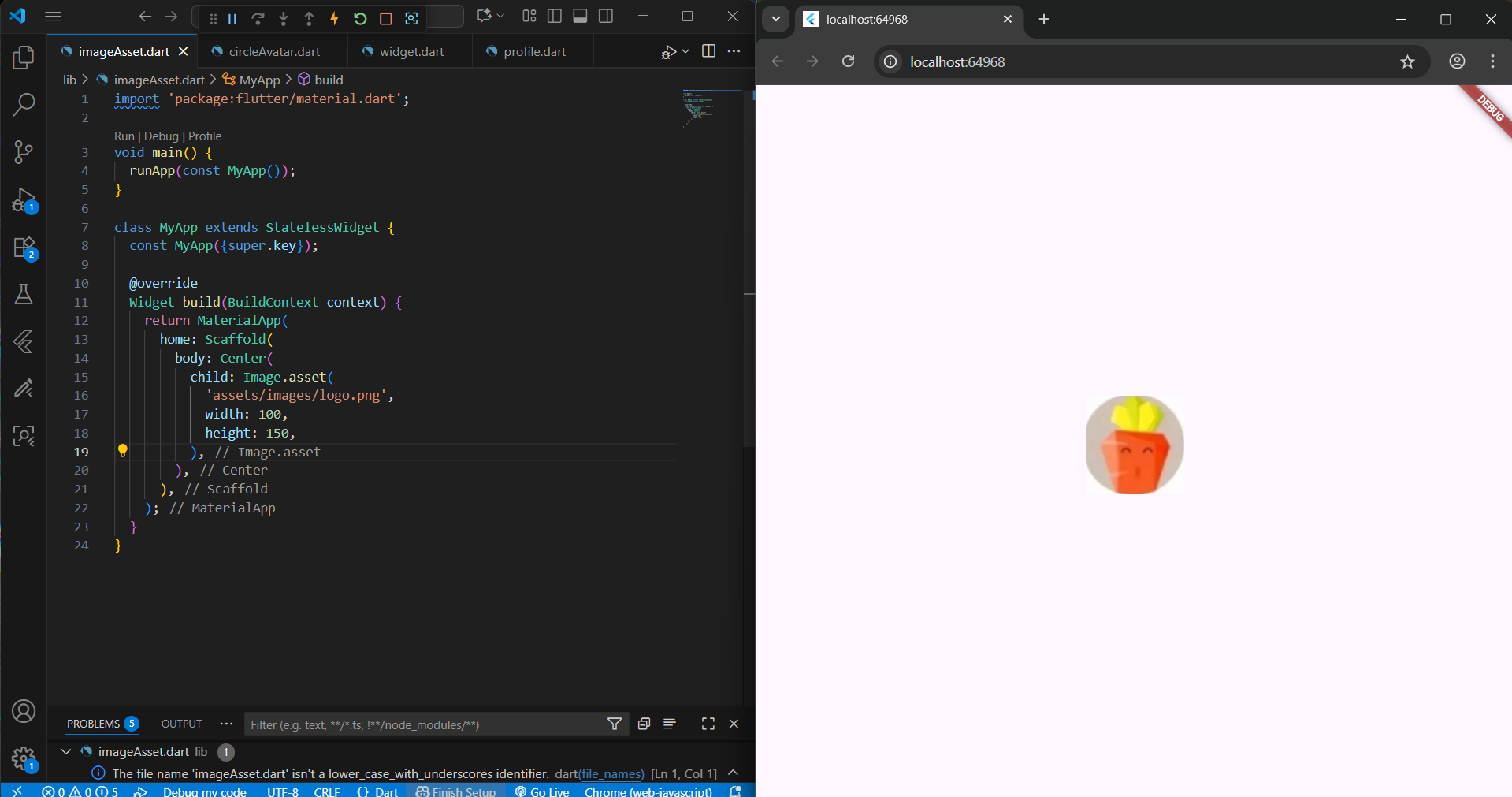1512x797 pixels.
Task: Click the problems filter input field
Action: (x=425, y=724)
